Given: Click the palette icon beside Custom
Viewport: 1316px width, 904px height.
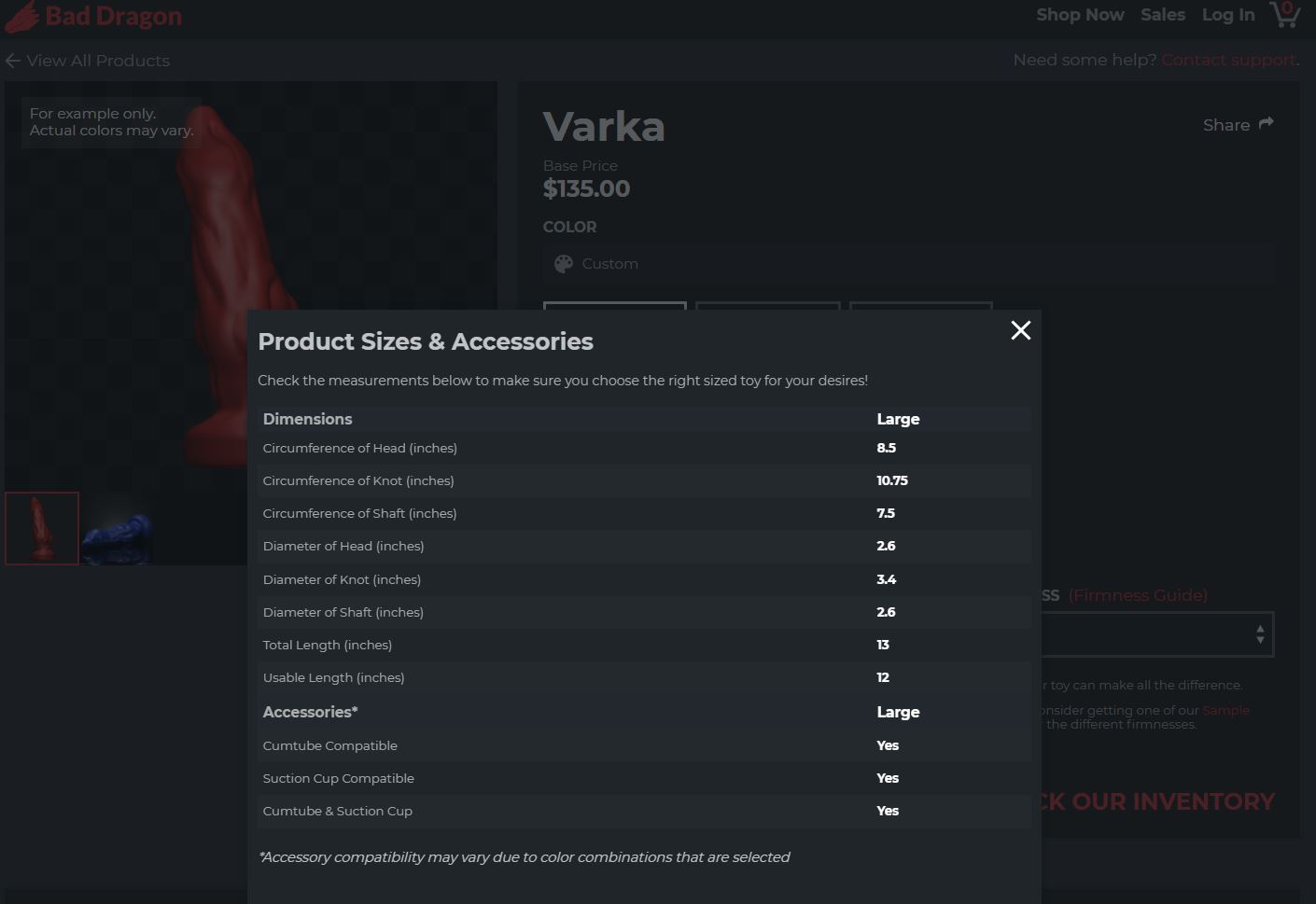Looking at the screenshot, I should coord(564,264).
